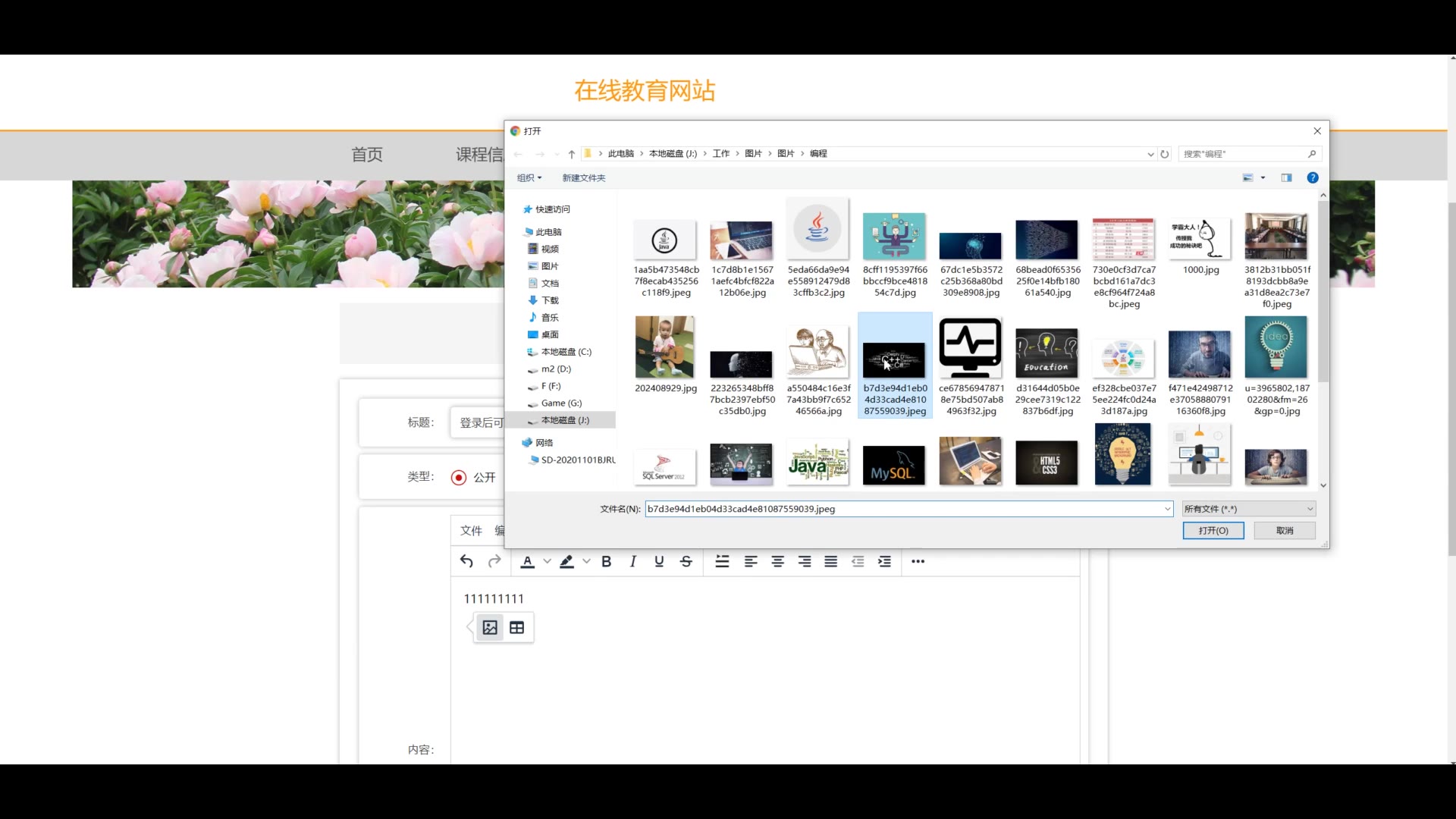Open the 首页 navigation item
This screenshot has height=819, width=1456.
pyautogui.click(x=367, y=155)
